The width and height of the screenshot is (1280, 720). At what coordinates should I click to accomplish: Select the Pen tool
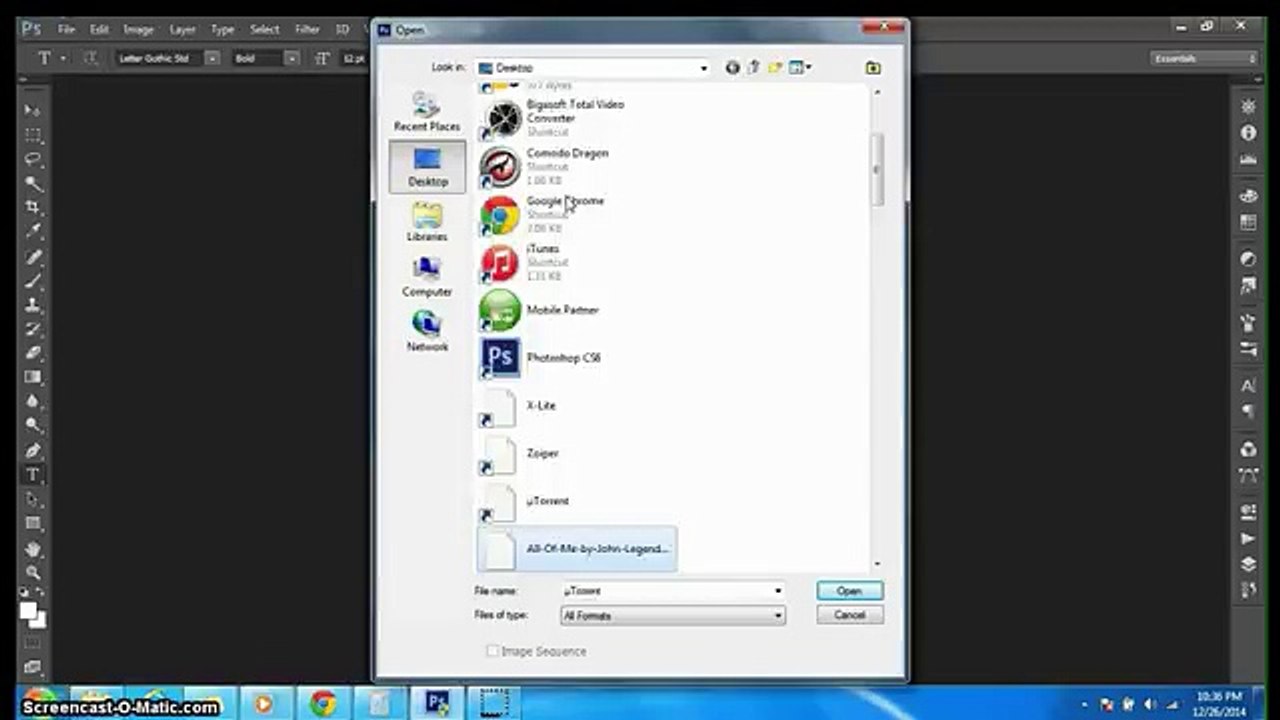click(x=33, y=451)
